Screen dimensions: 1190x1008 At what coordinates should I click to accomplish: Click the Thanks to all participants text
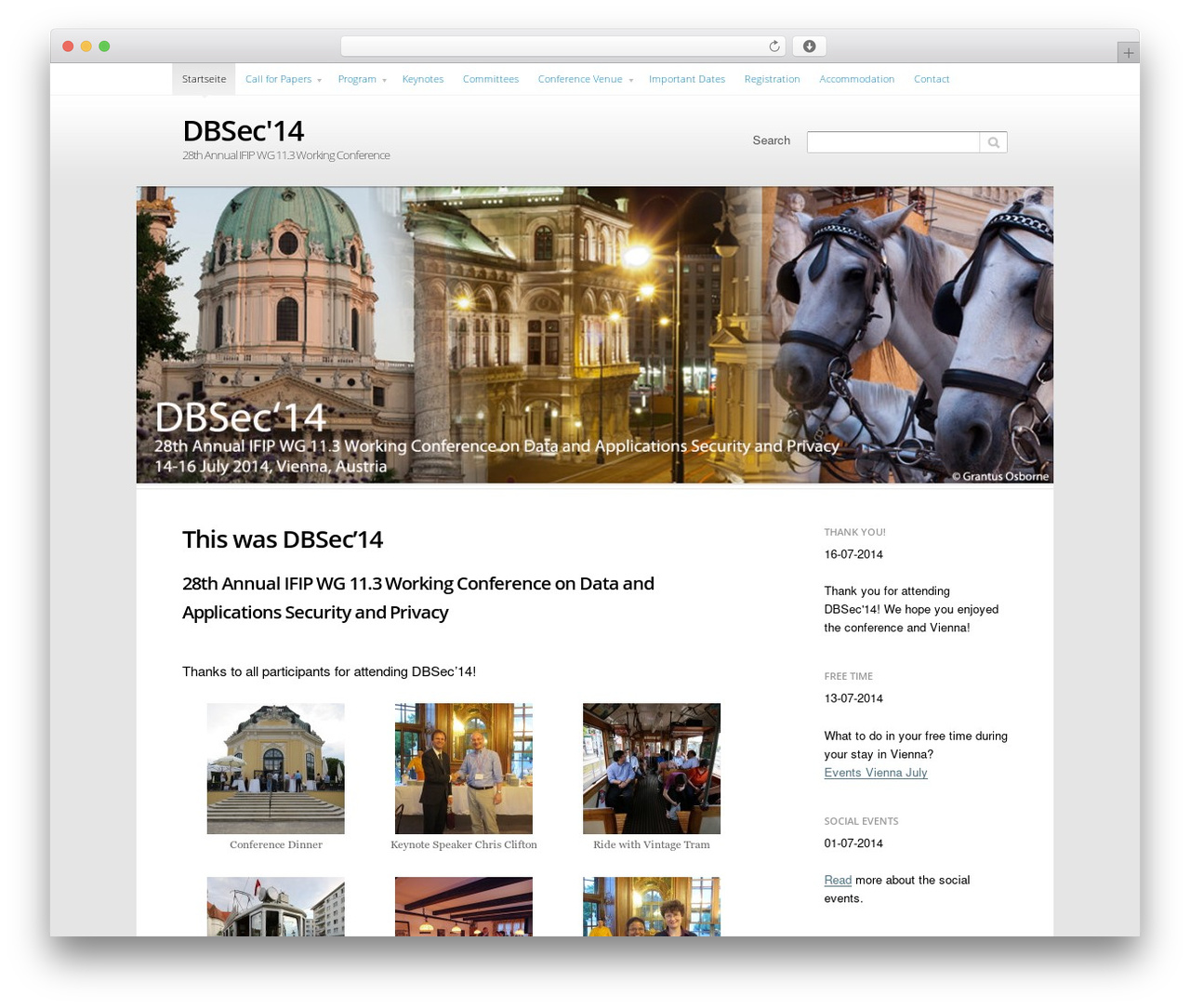coord(329,671)
